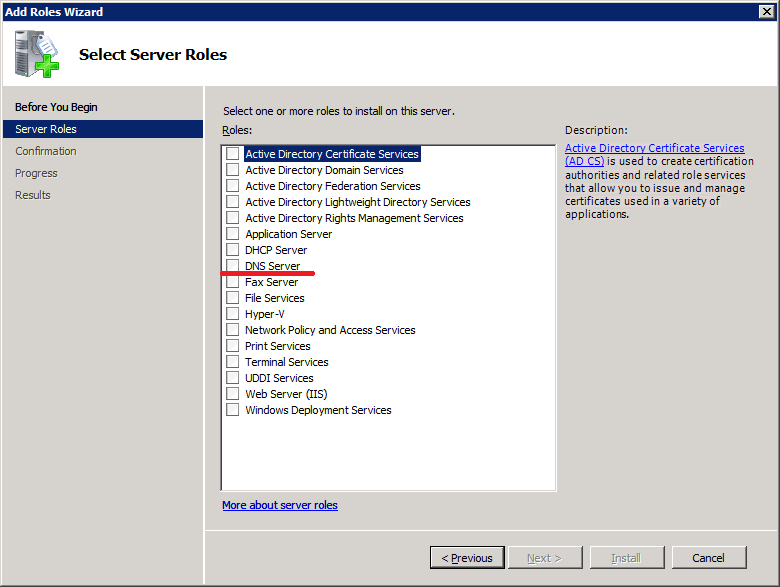Open Active Directory Certificate Services description link
The width and height of the screenshot is (780, 587).
[x=655, y=154]
